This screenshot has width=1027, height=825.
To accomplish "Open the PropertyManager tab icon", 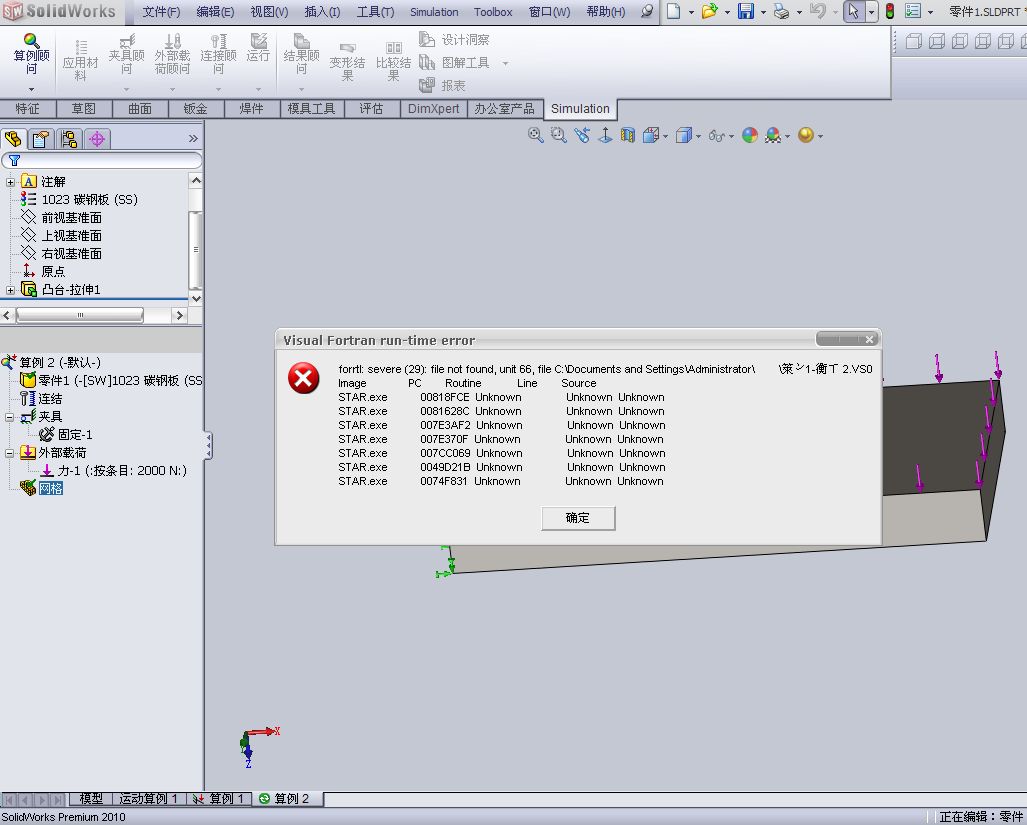I will (41, 139).
